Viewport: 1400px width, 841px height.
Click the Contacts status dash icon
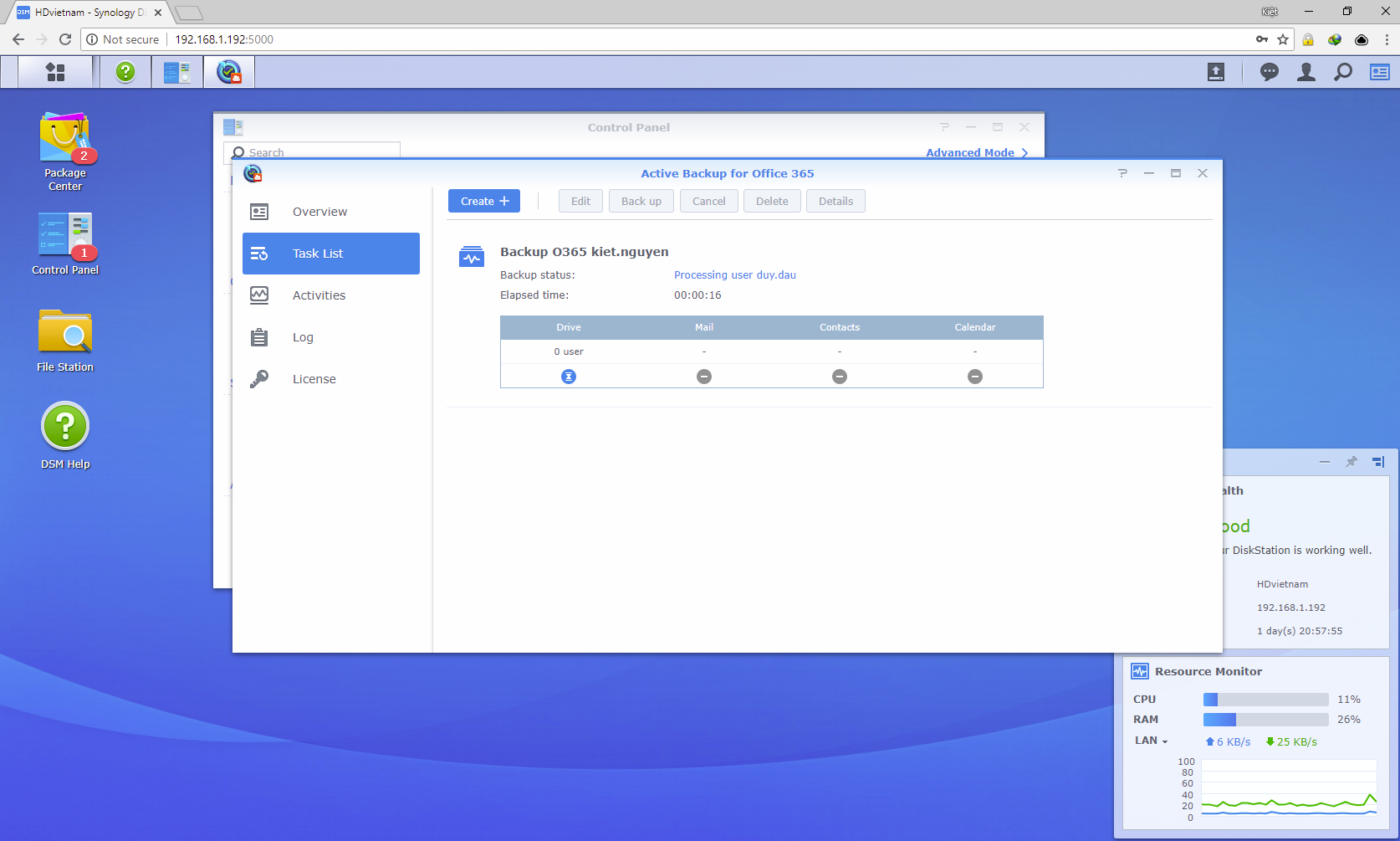pos(840,377)
